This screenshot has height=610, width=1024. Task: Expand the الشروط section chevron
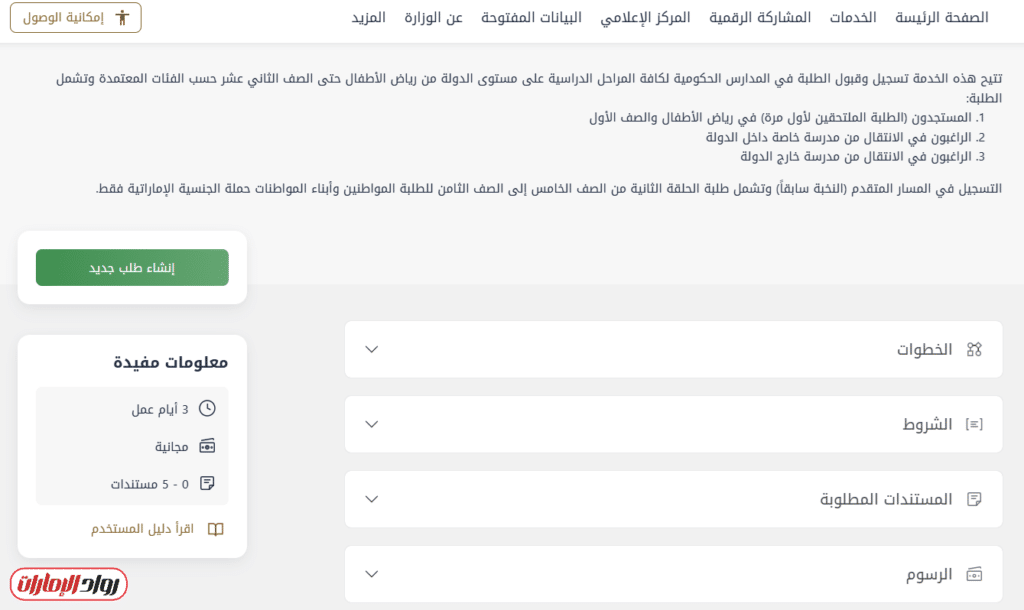[x=372, y=424]
